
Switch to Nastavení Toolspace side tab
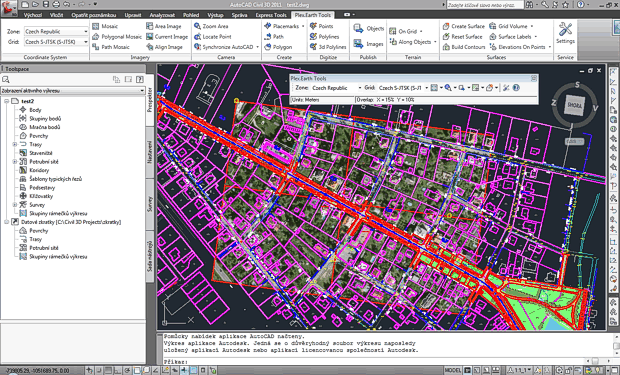pos(150,152)
